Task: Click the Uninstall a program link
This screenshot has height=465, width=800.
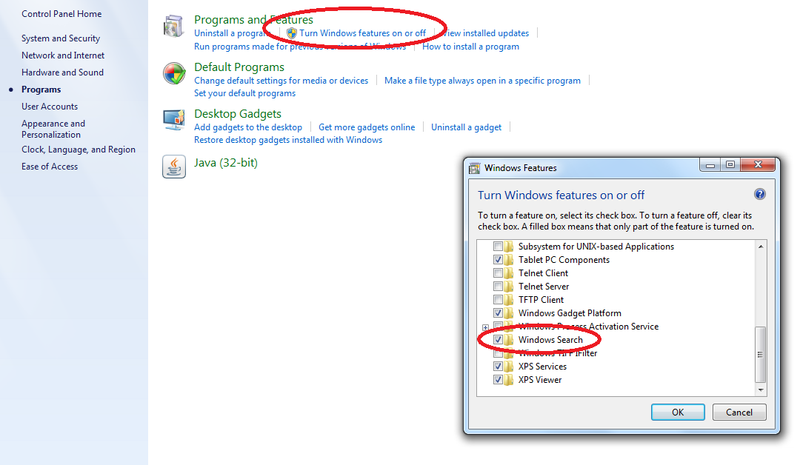Action: click(x=231, y=33)
